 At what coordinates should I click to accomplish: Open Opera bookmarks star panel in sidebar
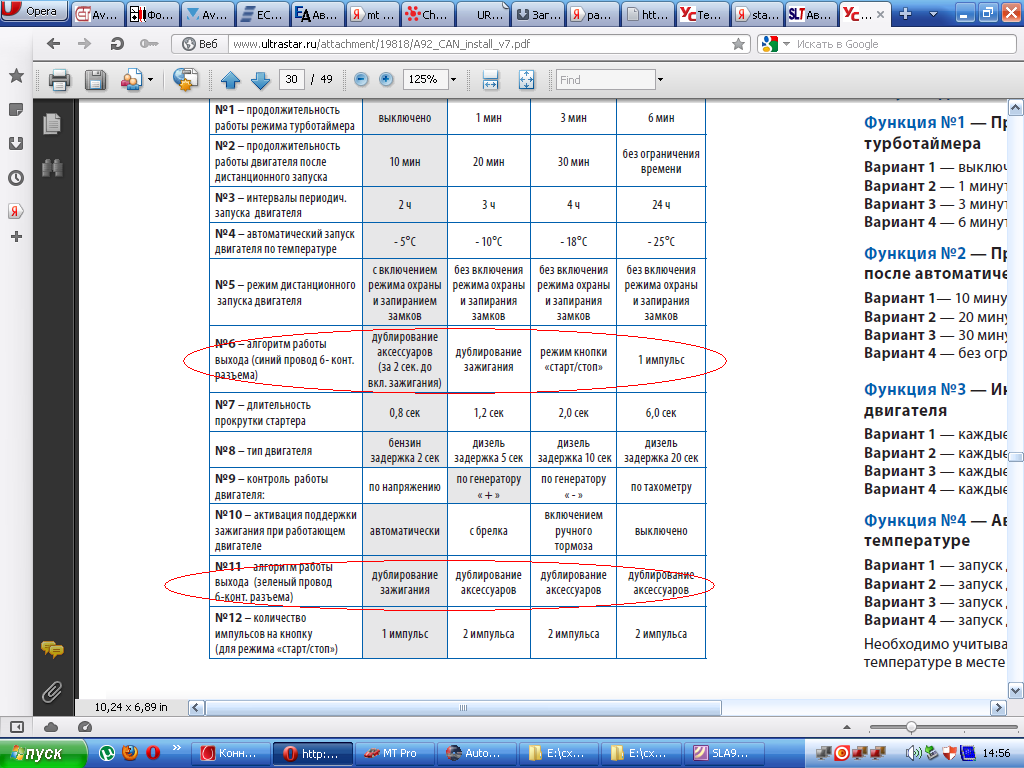[x=16, y=76]
